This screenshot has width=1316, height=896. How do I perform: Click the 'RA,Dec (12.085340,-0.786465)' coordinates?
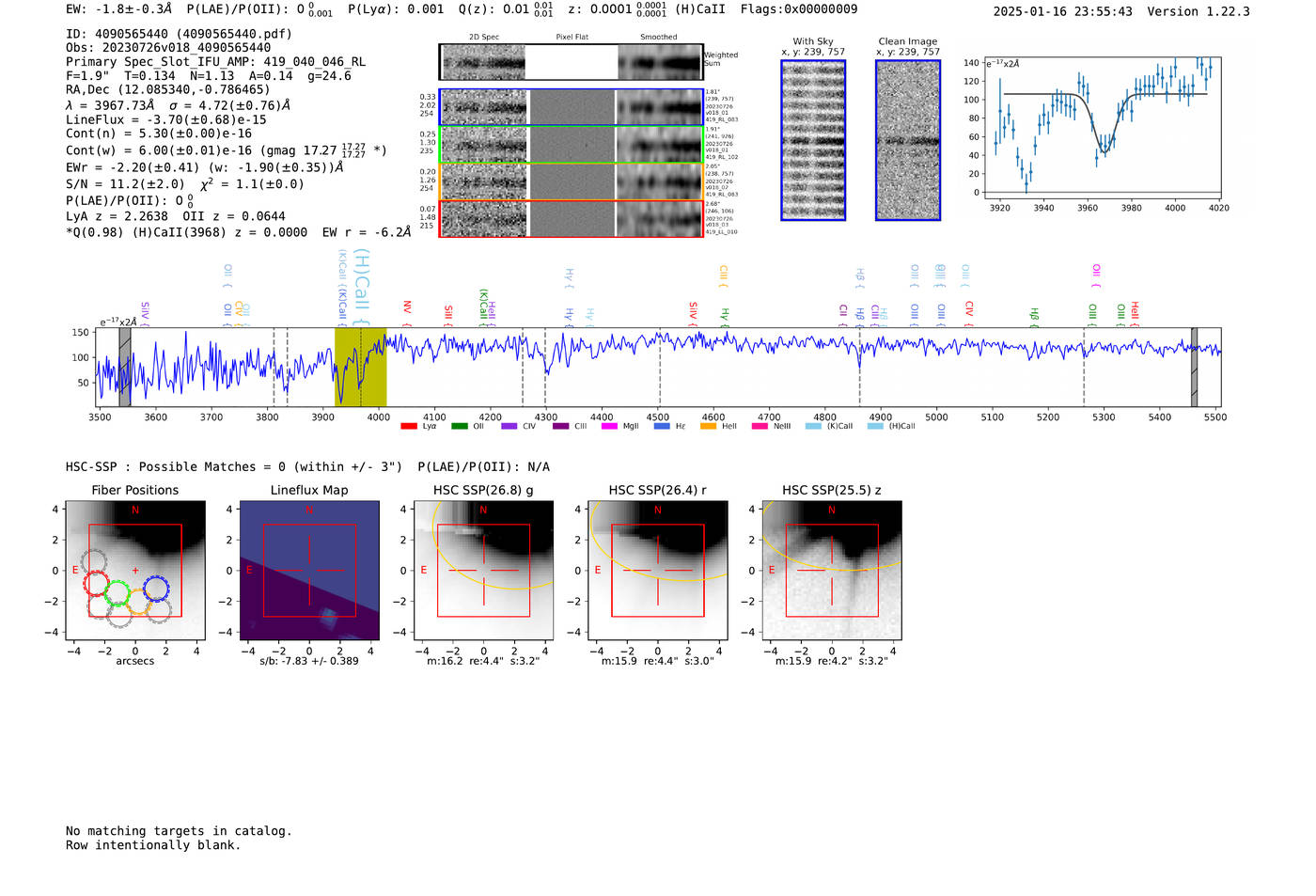pyautogui.click(x=168, y=89)
